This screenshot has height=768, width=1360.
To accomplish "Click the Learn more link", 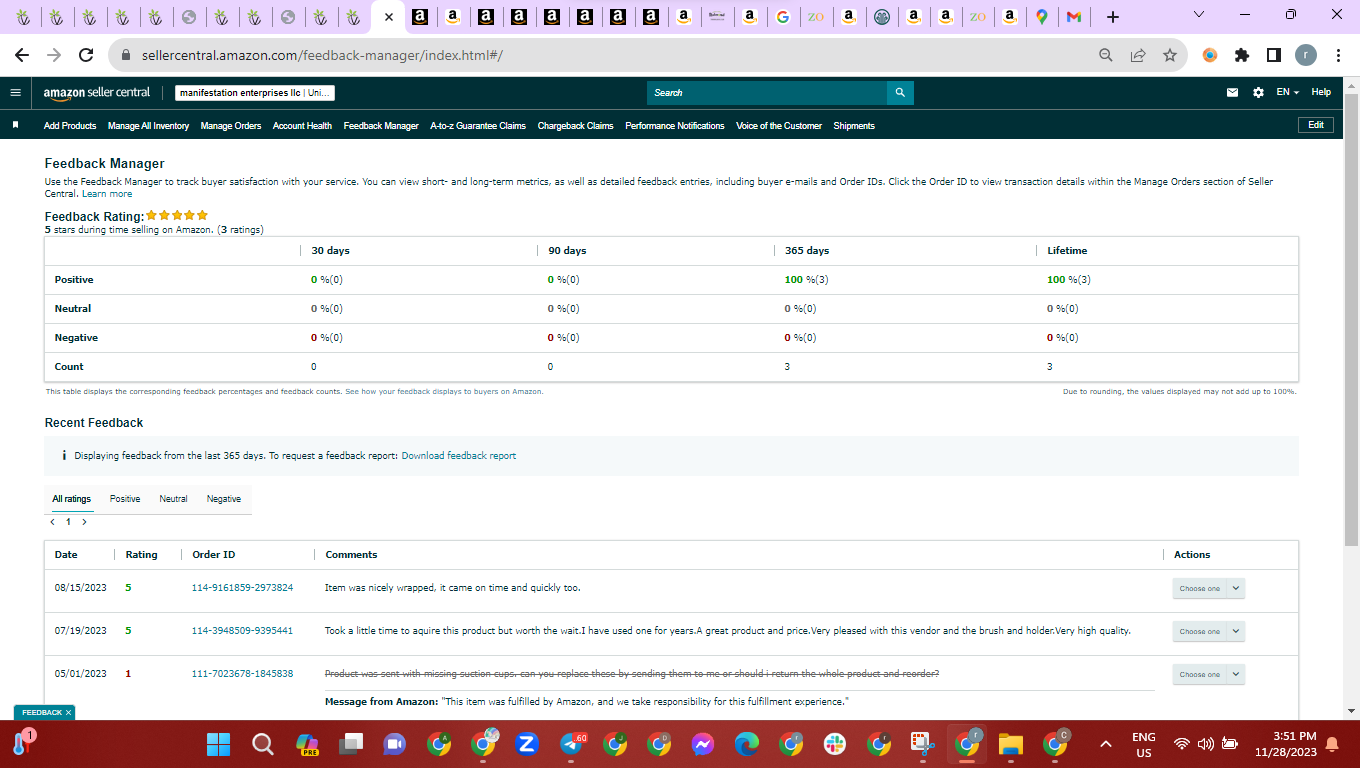I will click(107, 194).
